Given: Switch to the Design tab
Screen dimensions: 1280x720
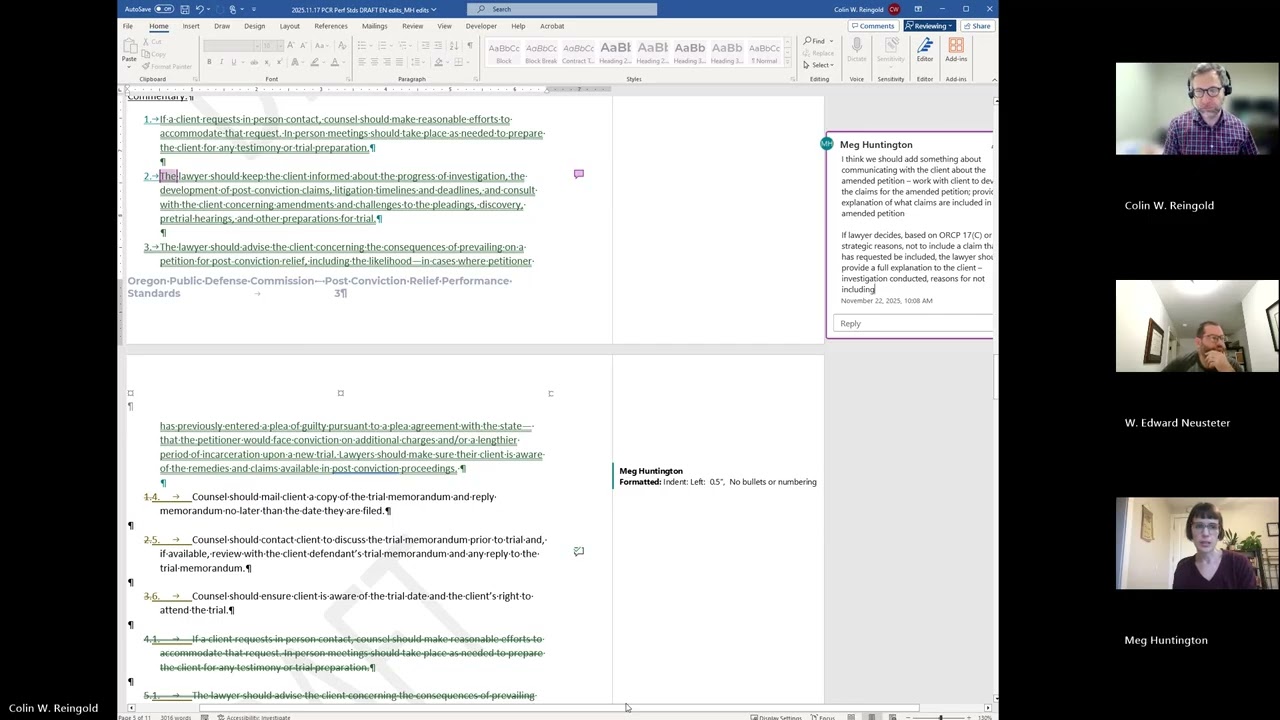Looking at the screenshot, I should (255, 26).
